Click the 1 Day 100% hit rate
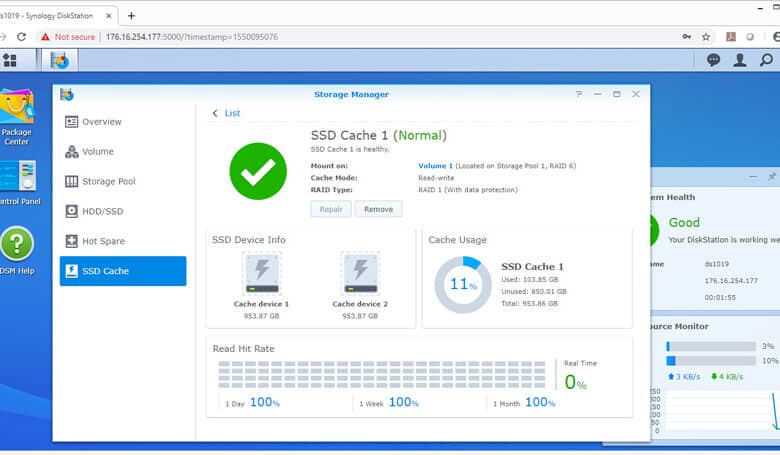The image size is (780, 455). click(x=253, y=402)
